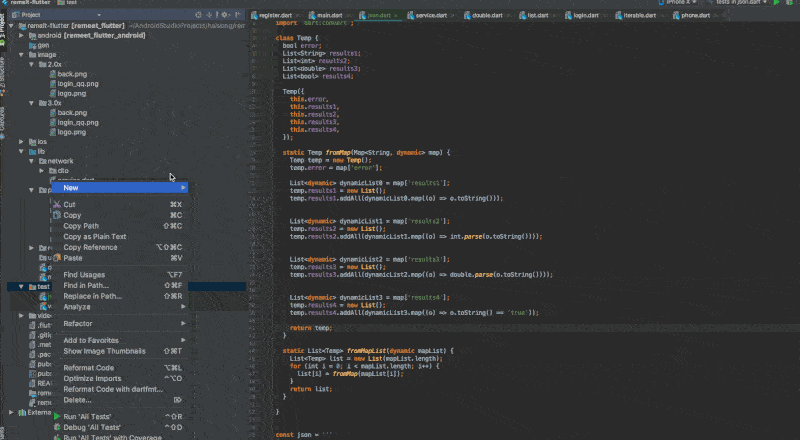Select back.png under the 3.0x folder

point(72,112)
